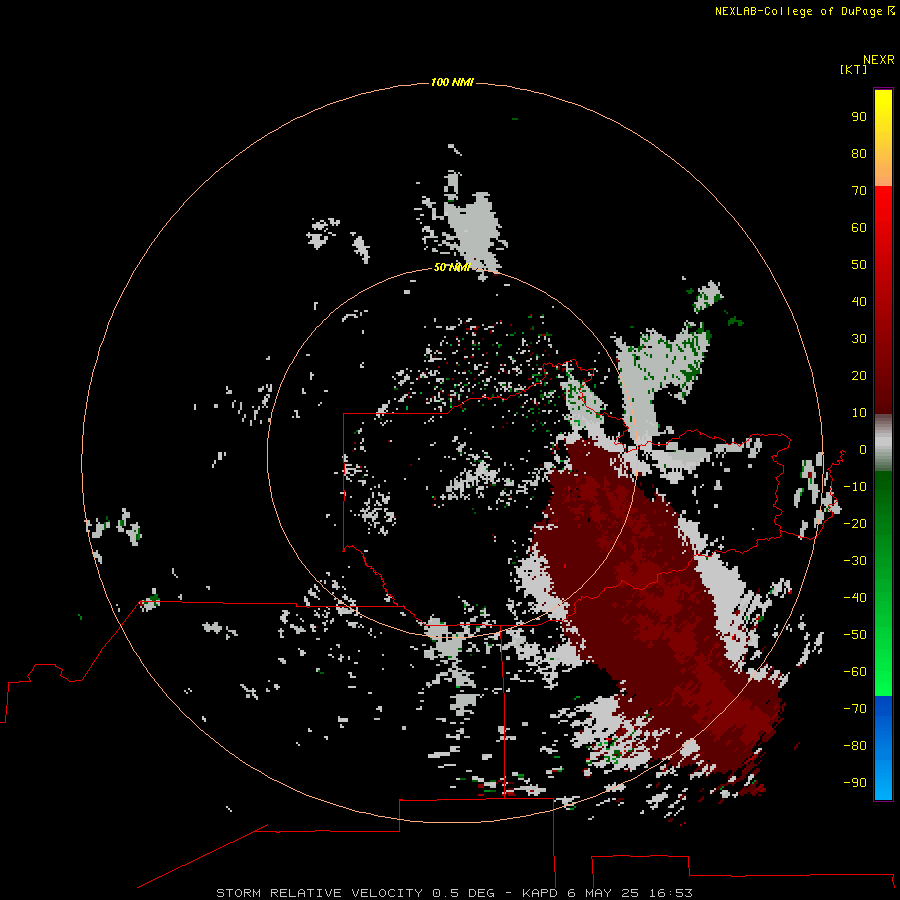
Task: Click the 80 value on the velocity scale
Action: click(859, 153)
